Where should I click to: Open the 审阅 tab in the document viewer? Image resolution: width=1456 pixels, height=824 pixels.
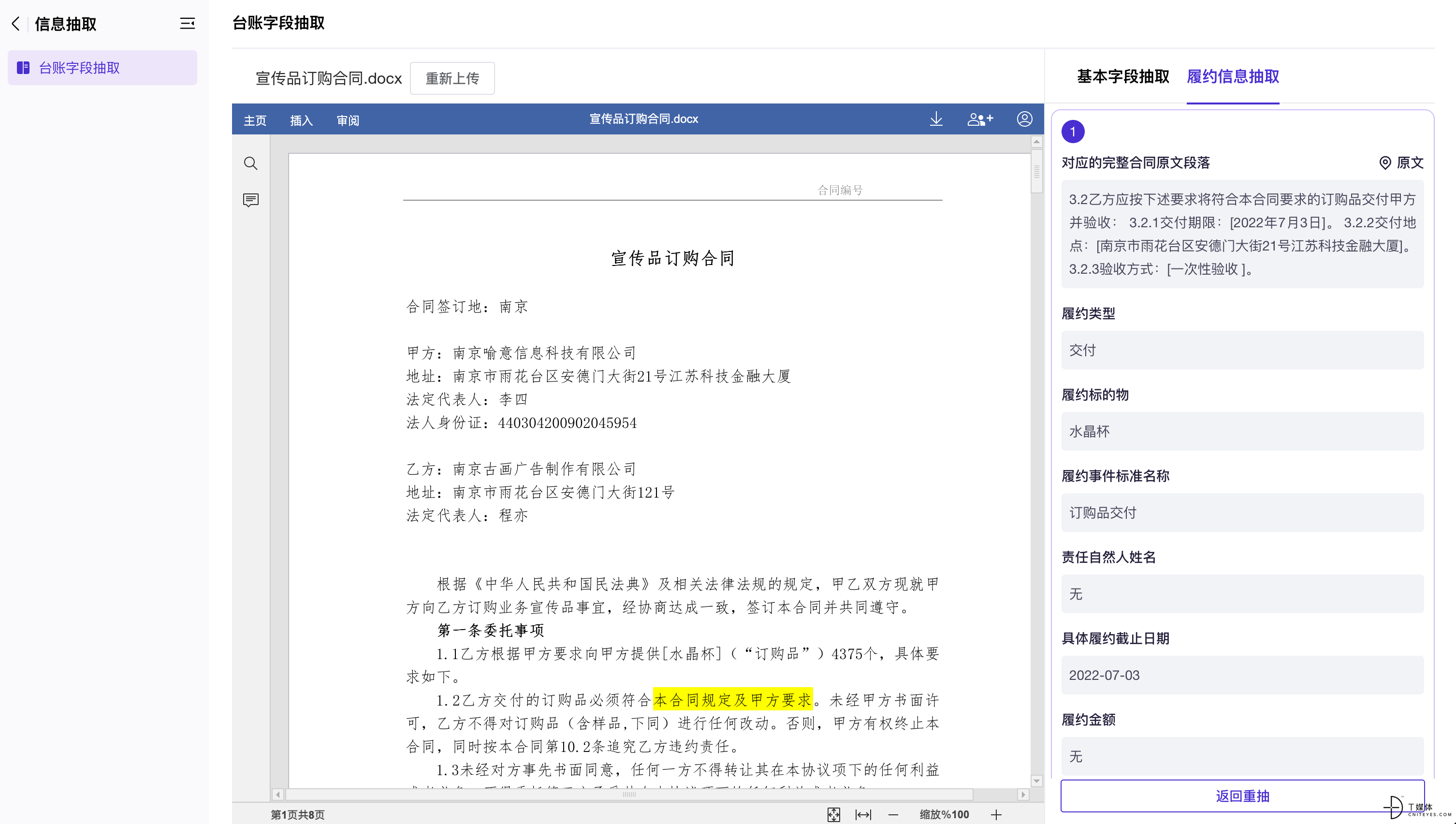pos(347,120)
